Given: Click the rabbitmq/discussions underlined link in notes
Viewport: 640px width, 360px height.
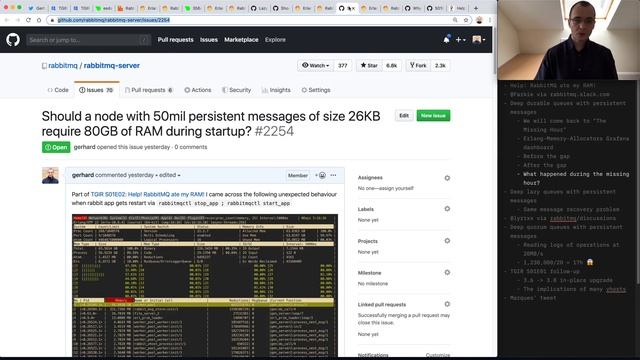Looking at the screenshot, I should 582,219.
